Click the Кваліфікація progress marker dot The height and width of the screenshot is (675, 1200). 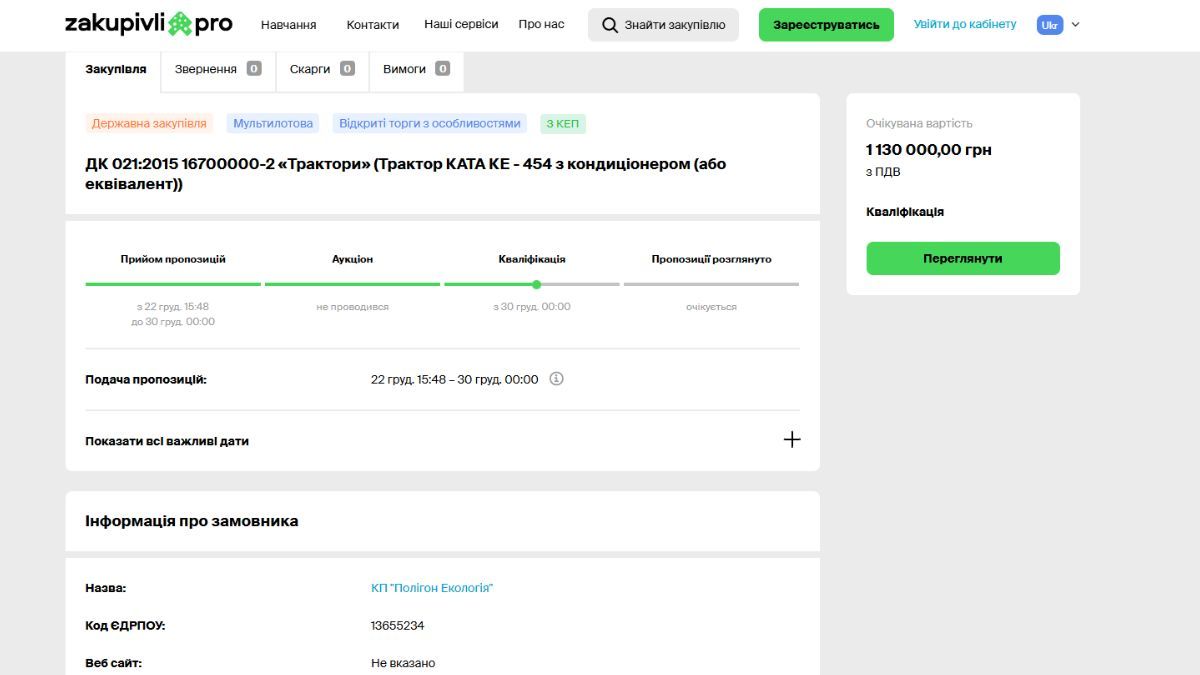click(x=536, y=285)
